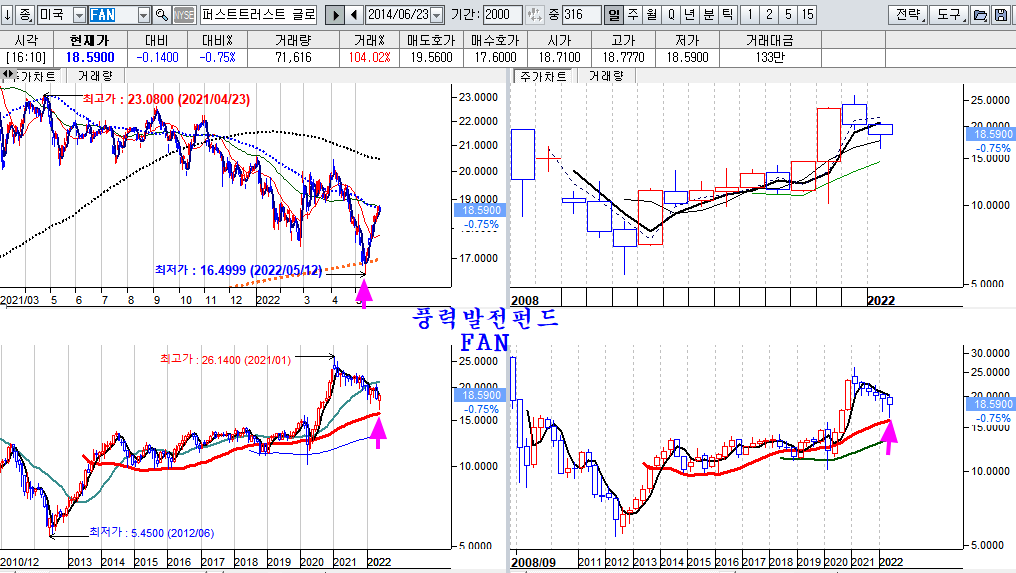Click the 15-minute interval button
Viewport: 1016px width, 573px height.
tap(806, 15)
